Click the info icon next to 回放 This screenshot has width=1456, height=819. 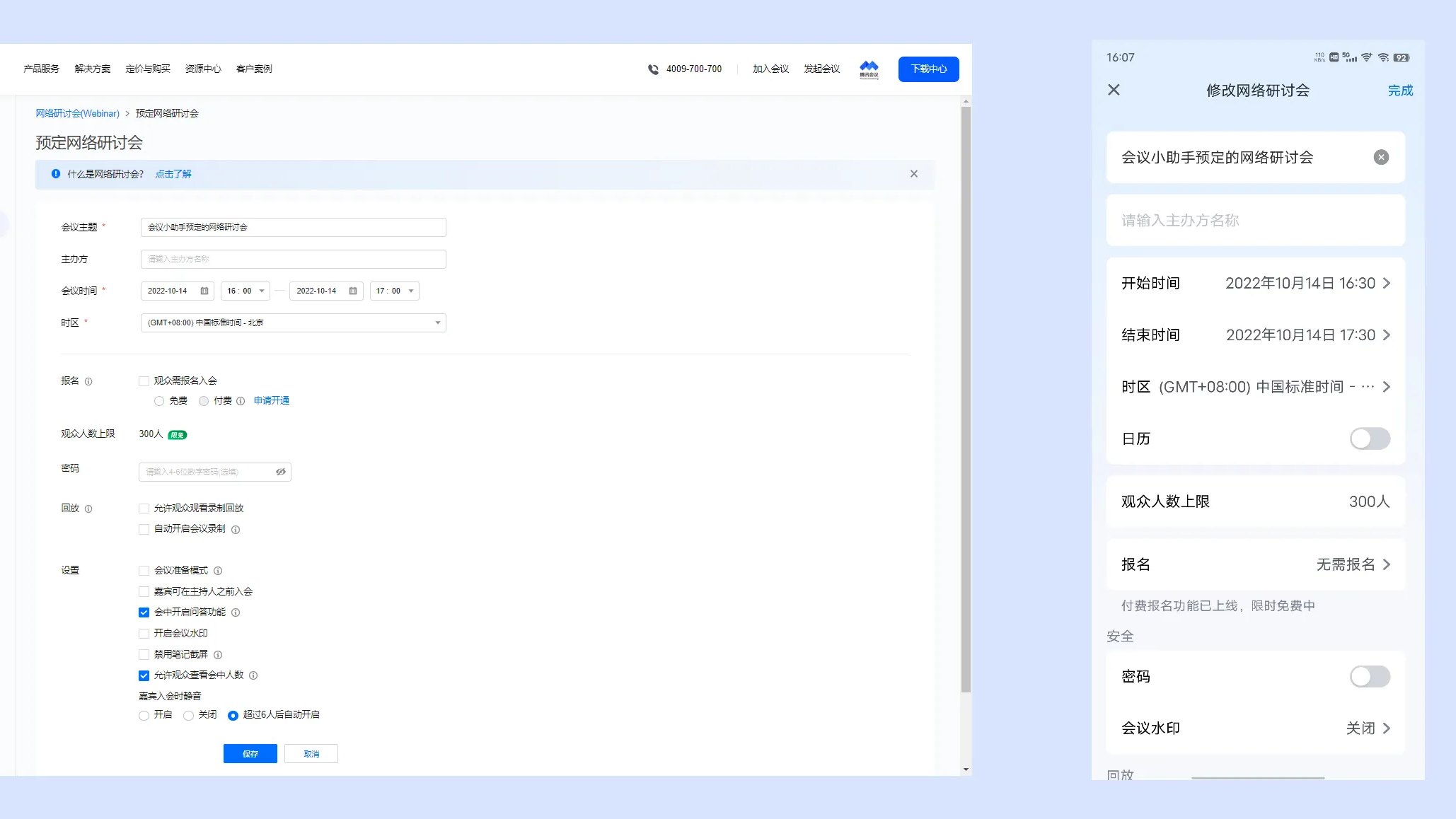86,508
